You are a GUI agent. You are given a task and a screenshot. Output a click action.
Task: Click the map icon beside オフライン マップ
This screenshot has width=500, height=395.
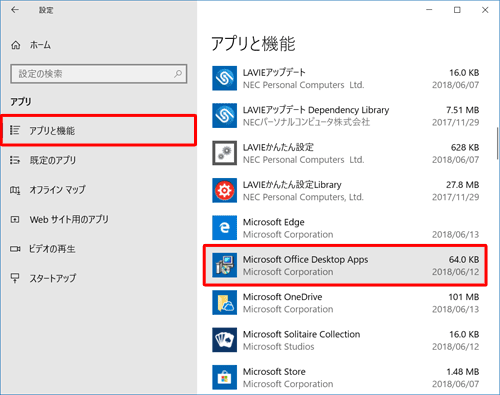tap(15, 190)
